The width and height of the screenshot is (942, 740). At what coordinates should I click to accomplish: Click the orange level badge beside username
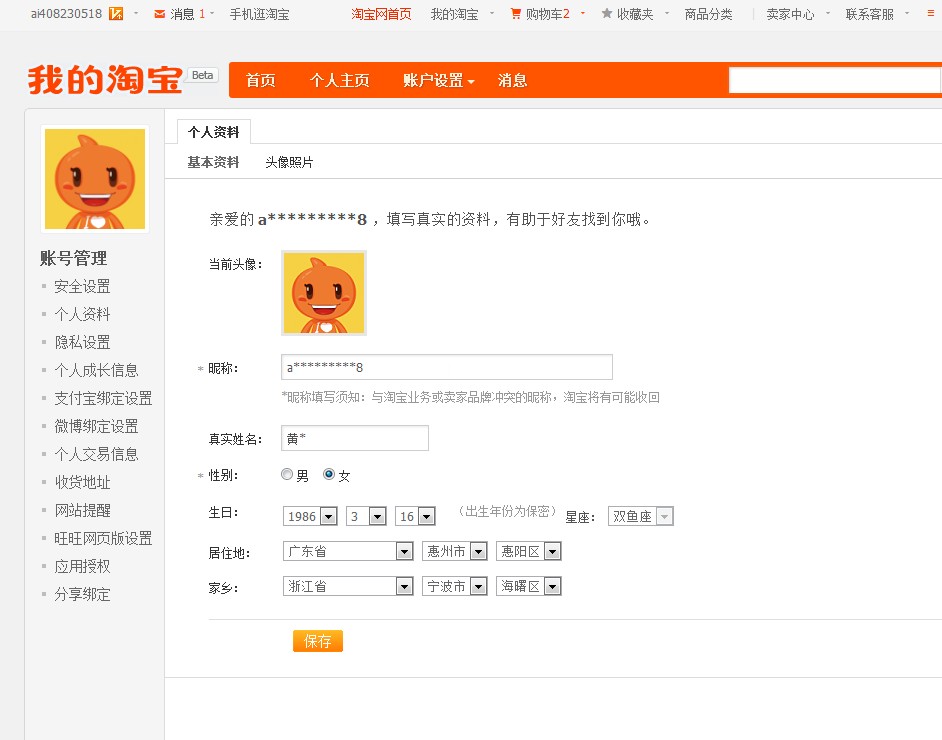pyautogui.click(x=116, y=13)
